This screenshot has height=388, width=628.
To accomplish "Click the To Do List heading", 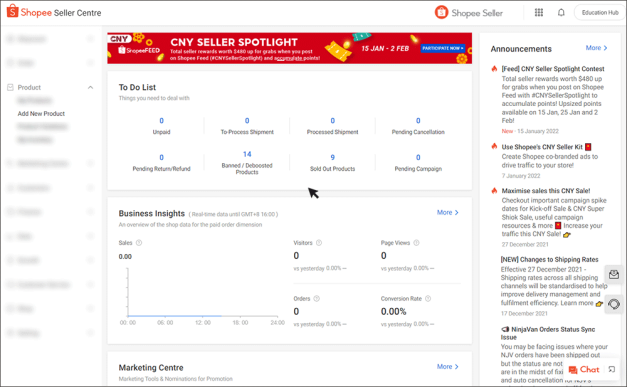I will tap(137, 87).
